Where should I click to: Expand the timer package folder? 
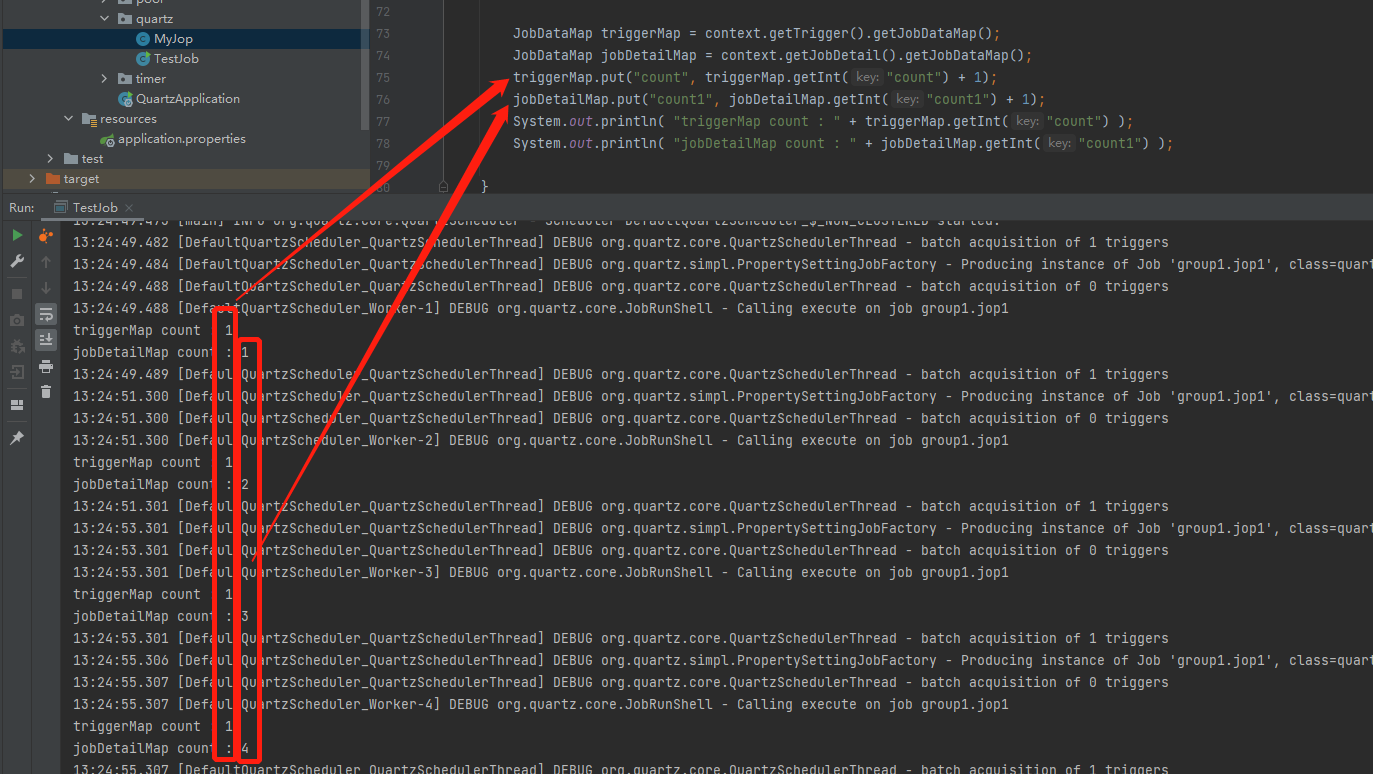click(105, 79)
